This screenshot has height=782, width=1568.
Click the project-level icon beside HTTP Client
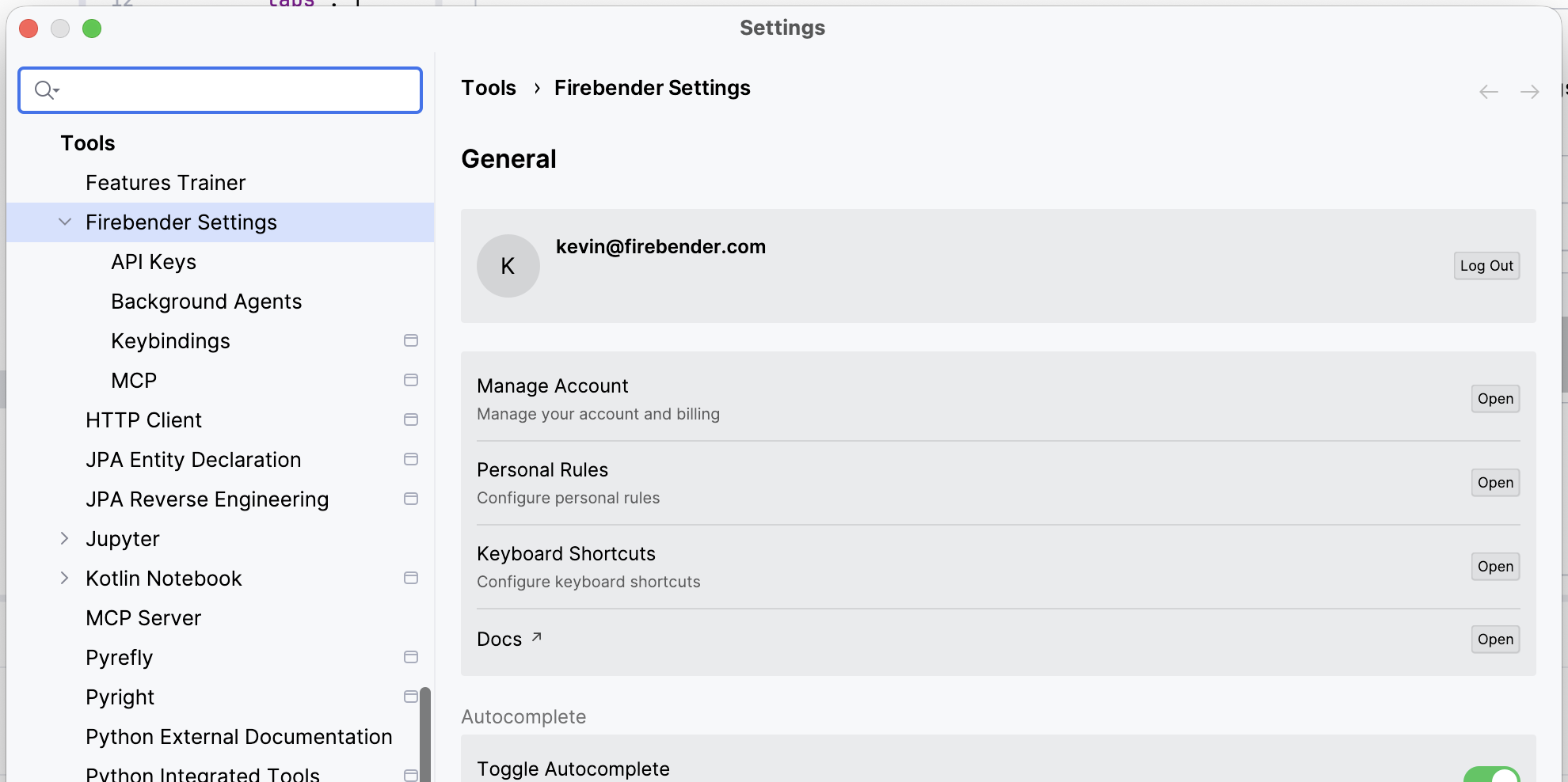coord(411,419)
